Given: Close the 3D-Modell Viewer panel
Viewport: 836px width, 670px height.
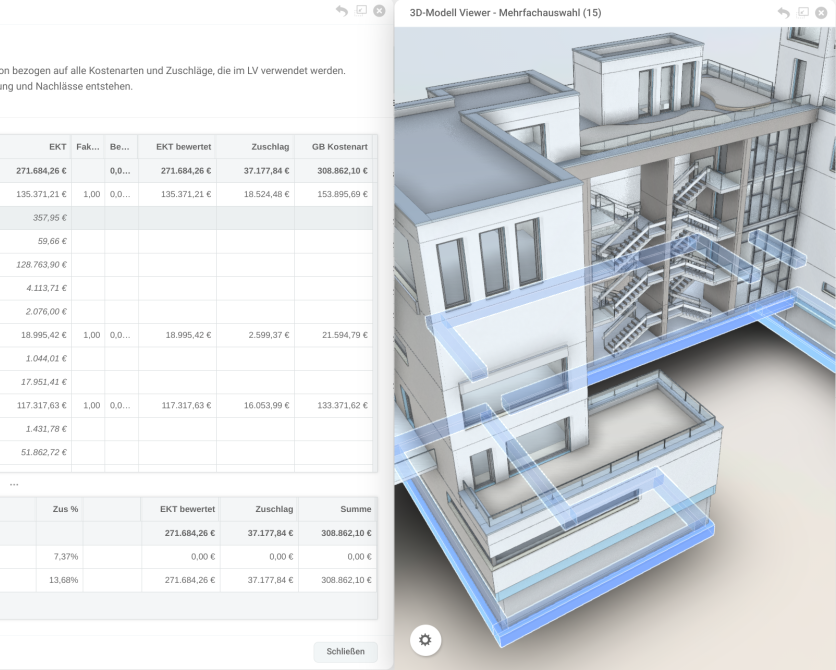Looking at the screenshot, I should click(821, 12).
